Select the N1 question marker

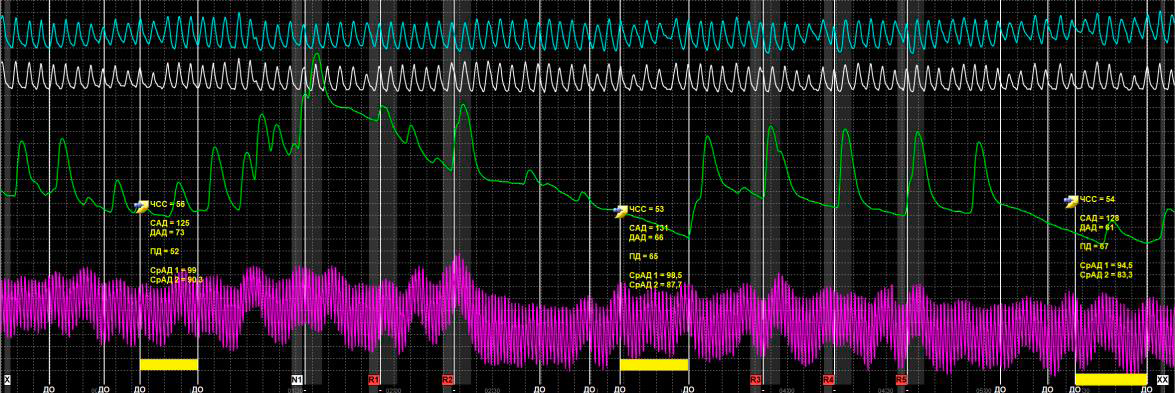[x=296, y=381]
